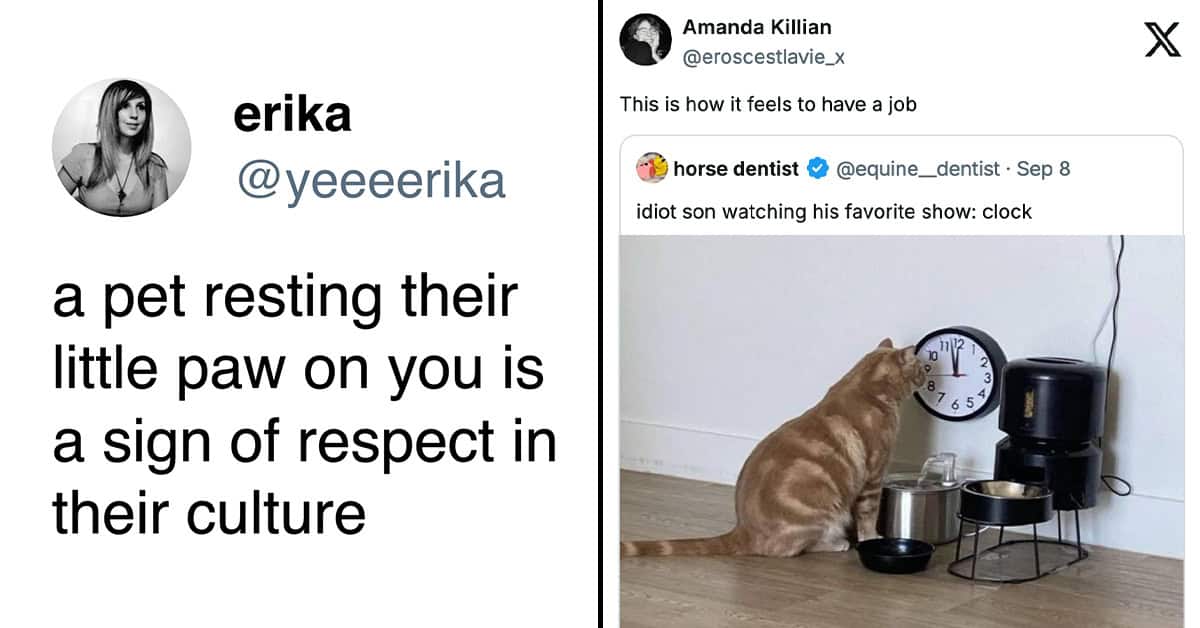
Task: Click the black bowl on the floor
Action: click(894, 554)
